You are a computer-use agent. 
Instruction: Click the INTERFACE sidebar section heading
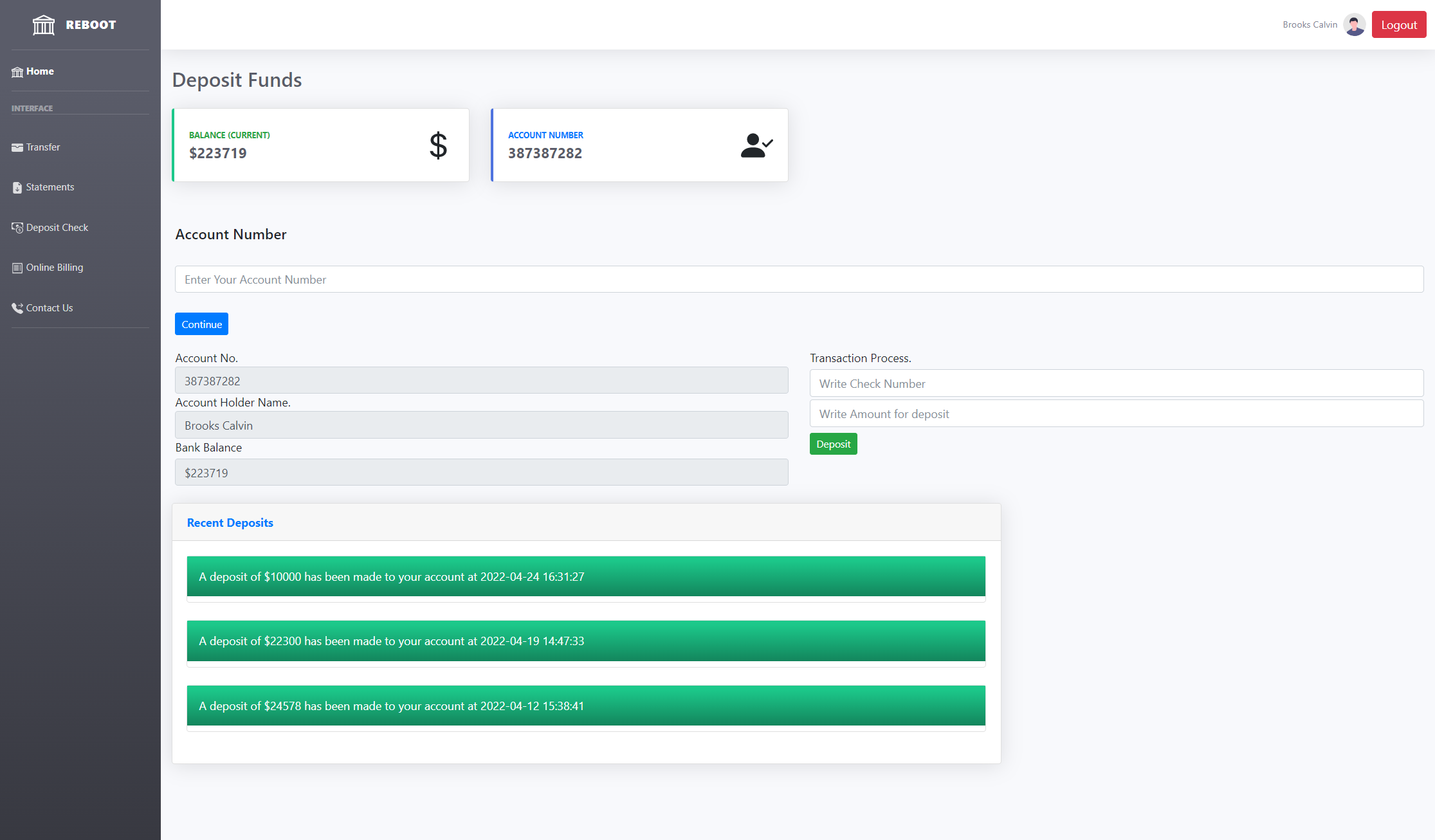pos(32,108)
